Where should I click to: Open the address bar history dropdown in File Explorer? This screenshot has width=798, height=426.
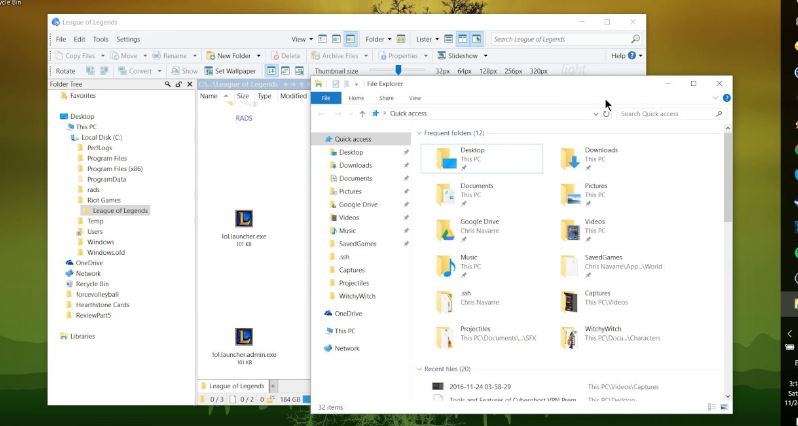click(x=596, y=114)
